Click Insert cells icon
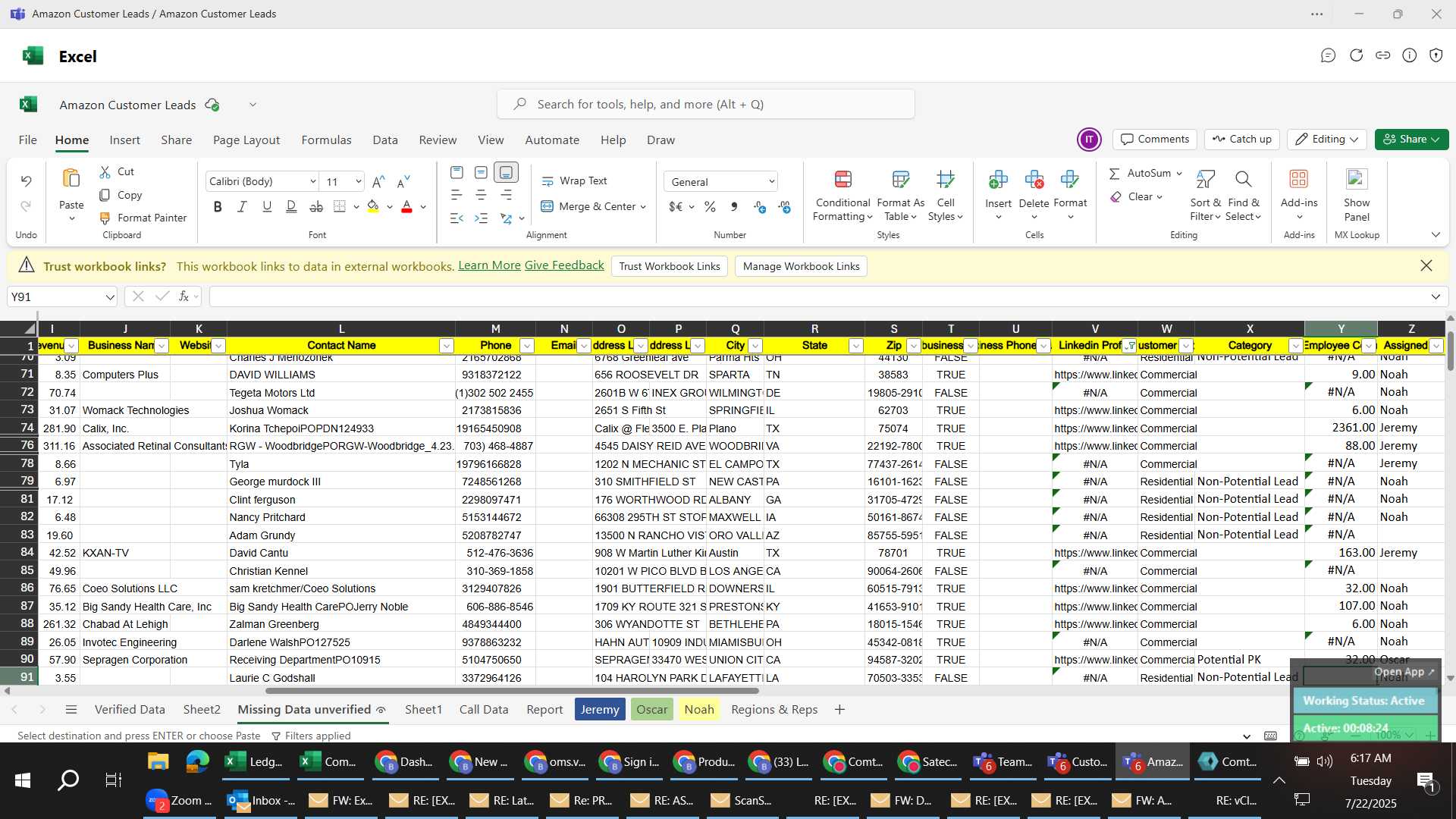This screenshot has width=1456, height=819. pyautogui.click(x=998, y=180)
